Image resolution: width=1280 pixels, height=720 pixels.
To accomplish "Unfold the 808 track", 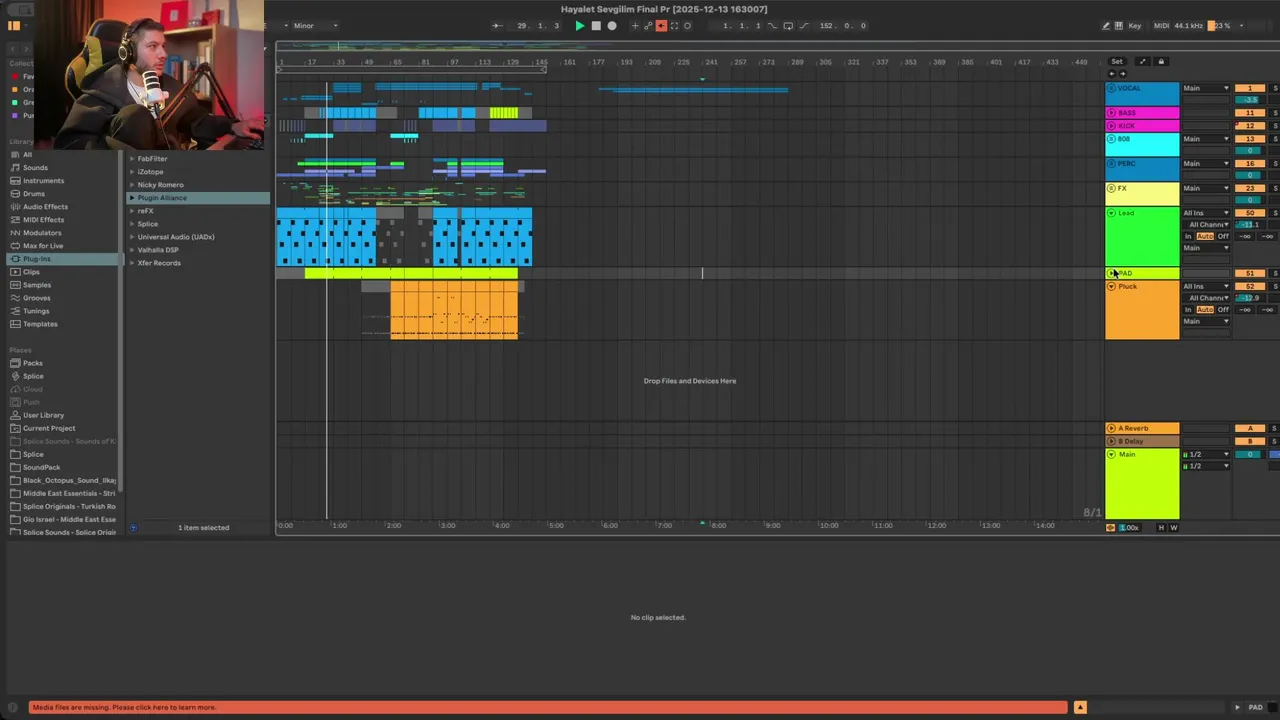I will (1111, 139).
